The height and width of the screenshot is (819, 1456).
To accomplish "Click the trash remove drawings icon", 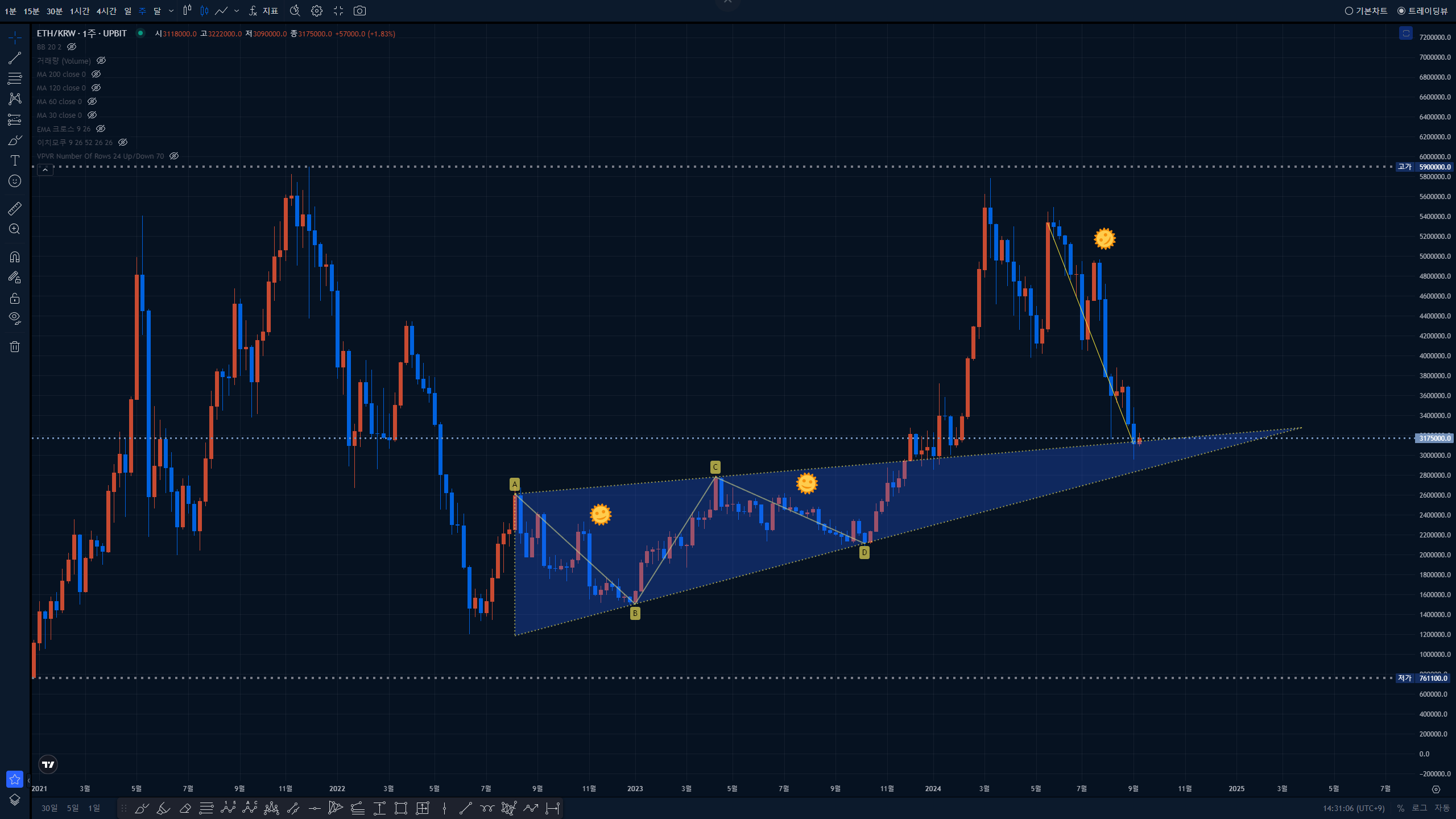I will point(15,346).
